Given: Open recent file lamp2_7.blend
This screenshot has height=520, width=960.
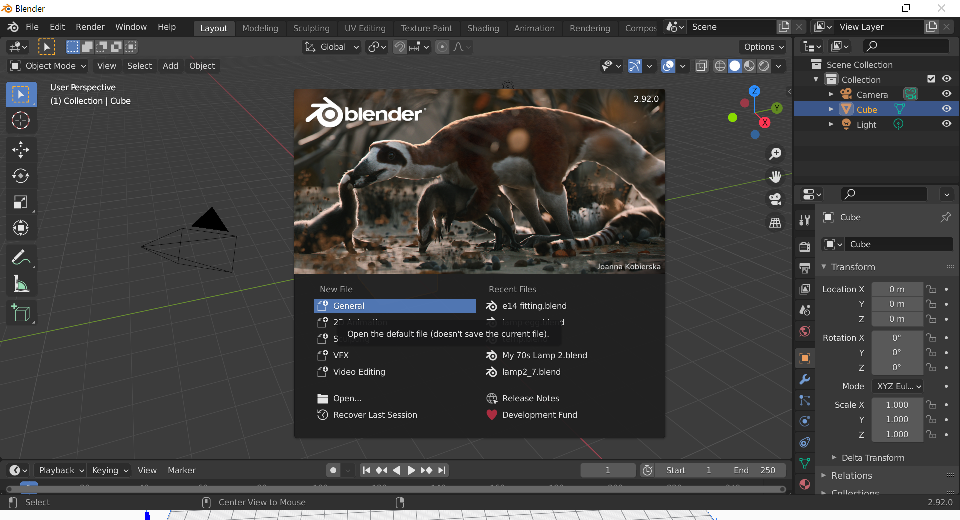Looking at the screenshot, I should click(531, 372).
